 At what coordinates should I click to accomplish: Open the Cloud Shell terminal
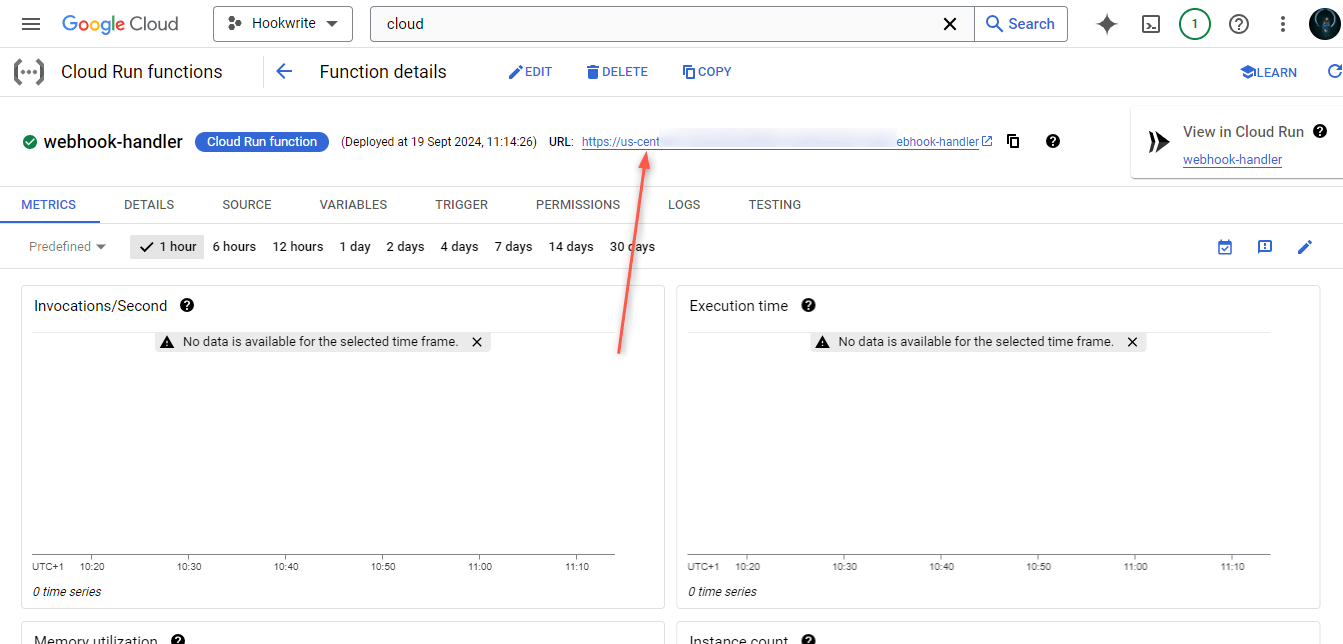click(x=1150, y=23)
